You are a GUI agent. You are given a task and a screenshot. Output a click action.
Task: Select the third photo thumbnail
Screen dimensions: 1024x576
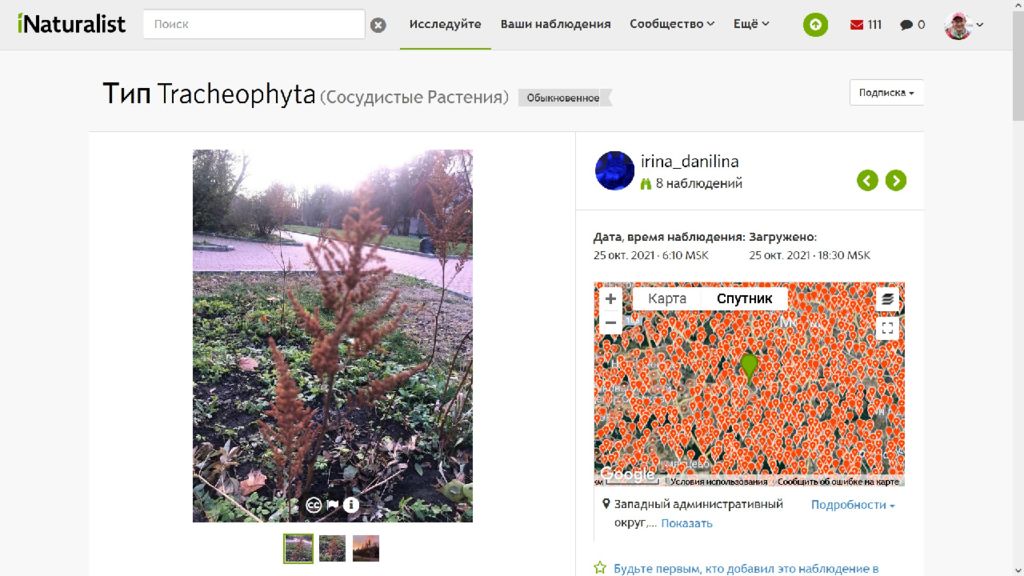pos(366,549)
